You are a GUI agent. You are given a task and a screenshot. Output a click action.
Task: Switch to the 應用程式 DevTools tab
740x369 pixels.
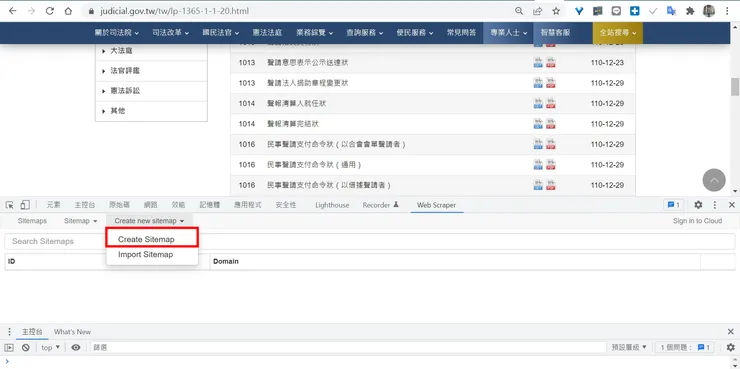[x=248, y=205]
